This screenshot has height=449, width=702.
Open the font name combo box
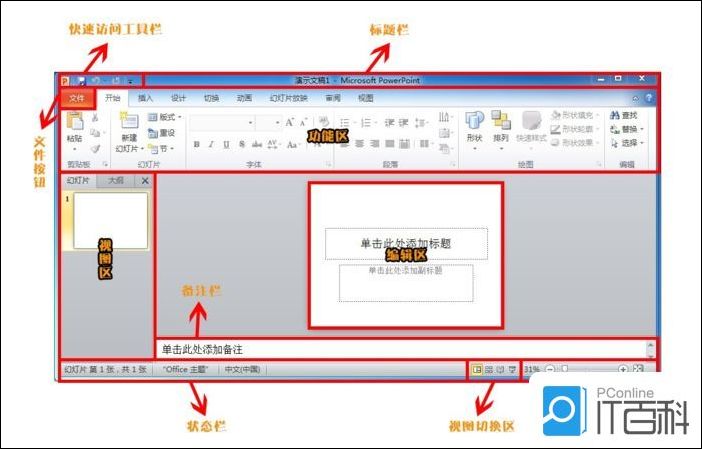click(222, 122)
